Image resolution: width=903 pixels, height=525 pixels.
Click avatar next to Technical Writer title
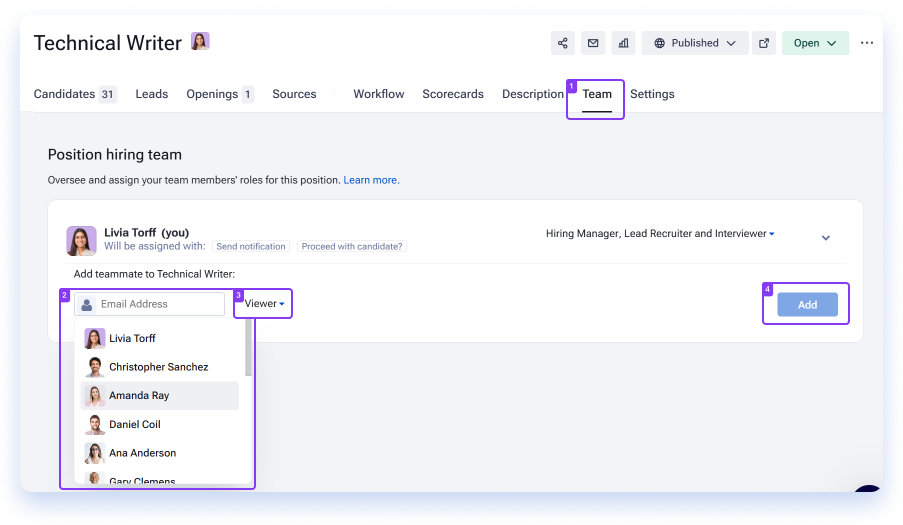(x=200, y=41)
